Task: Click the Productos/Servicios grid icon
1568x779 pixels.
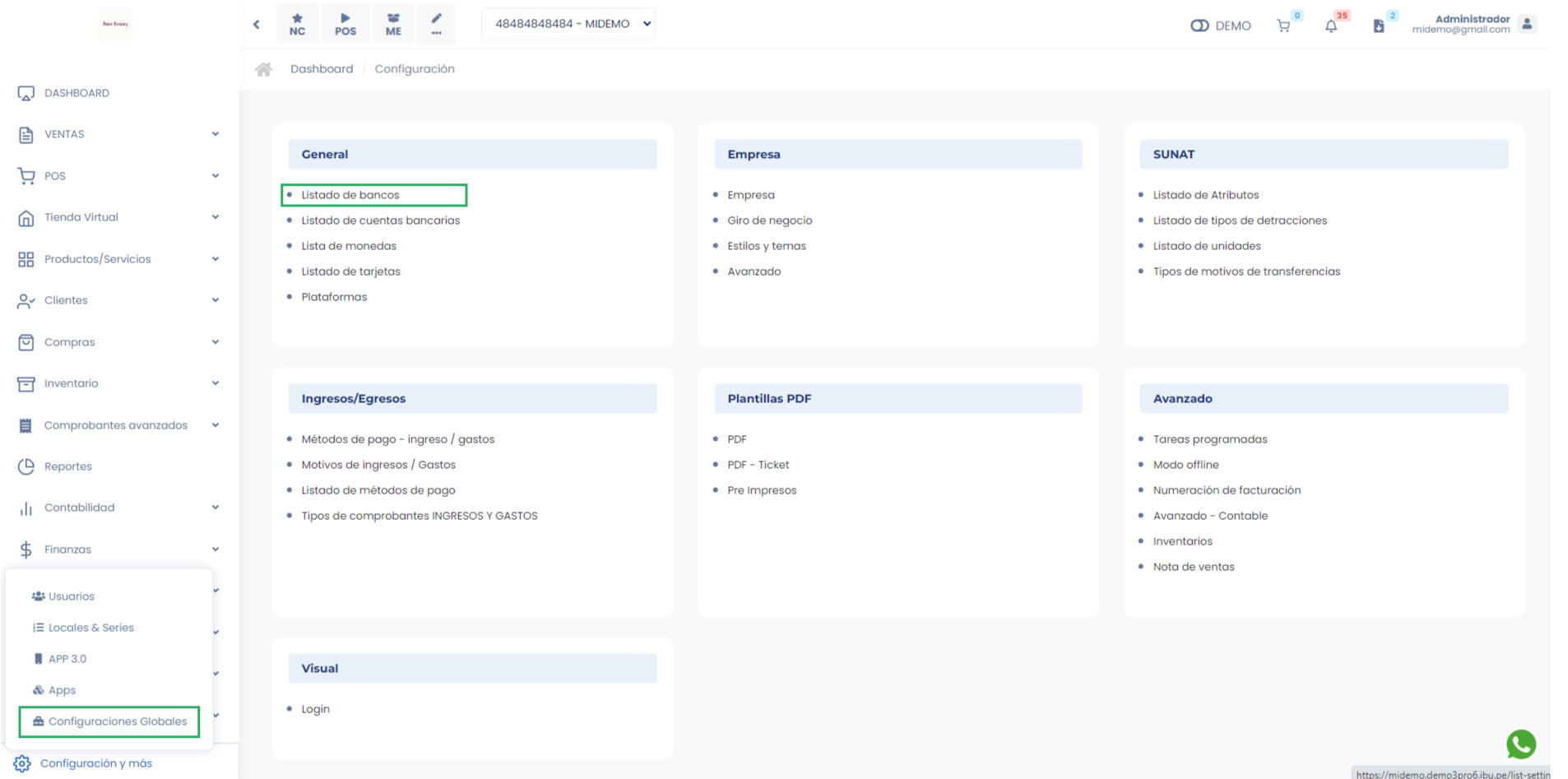Action: (x=26, y=259)
